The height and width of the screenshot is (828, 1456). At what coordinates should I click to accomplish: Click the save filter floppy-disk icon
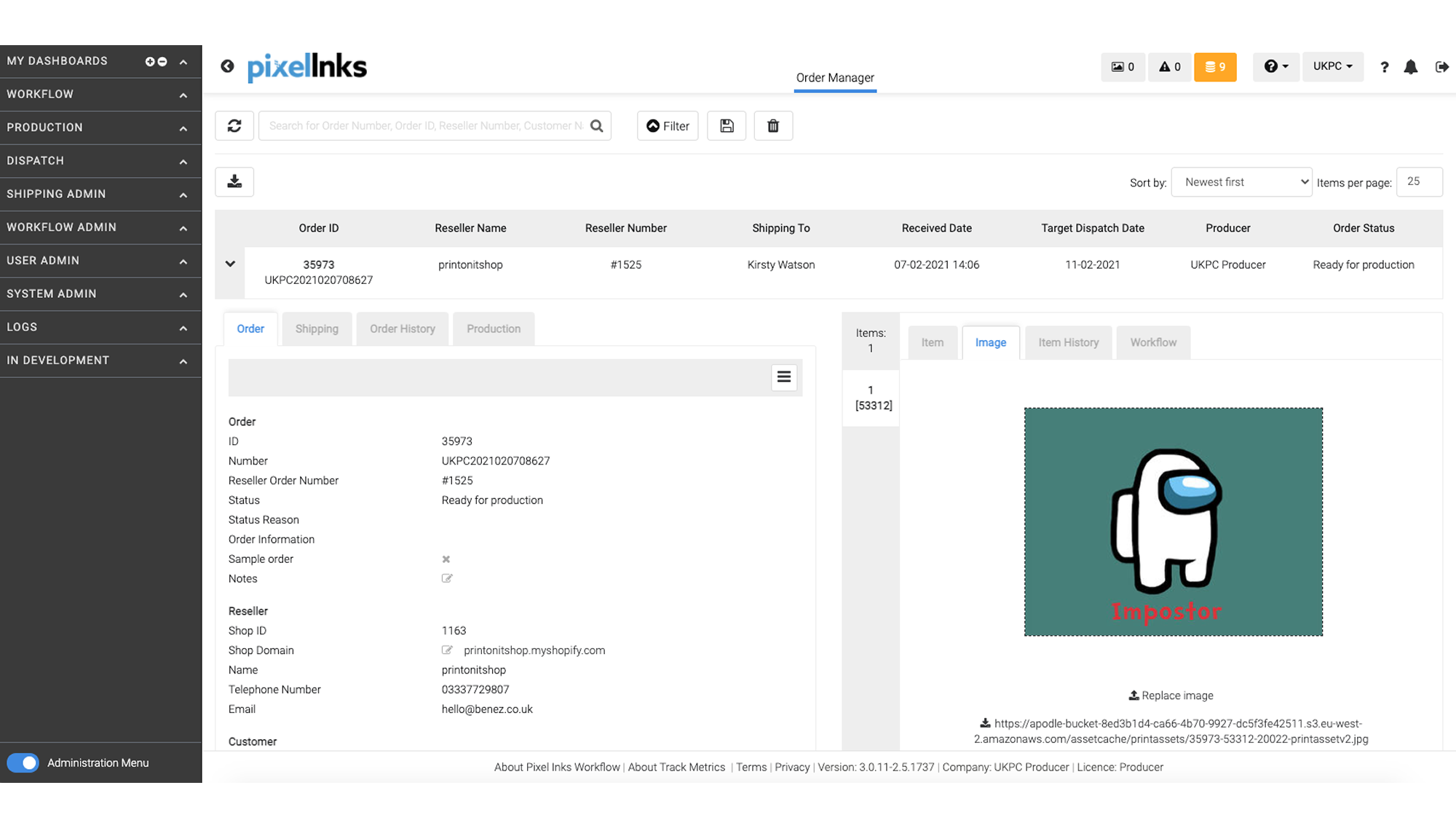[726, 126]
